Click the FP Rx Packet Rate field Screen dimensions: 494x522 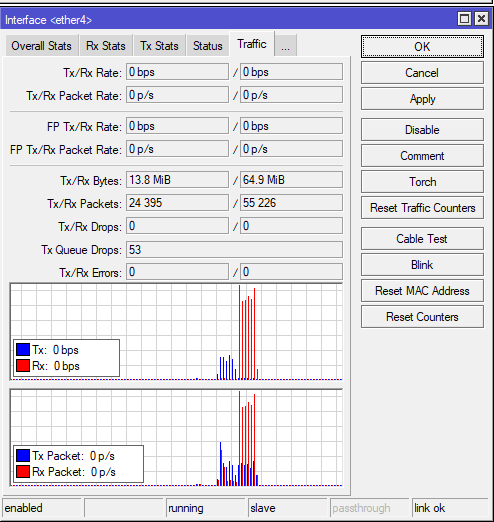[291, 149]
